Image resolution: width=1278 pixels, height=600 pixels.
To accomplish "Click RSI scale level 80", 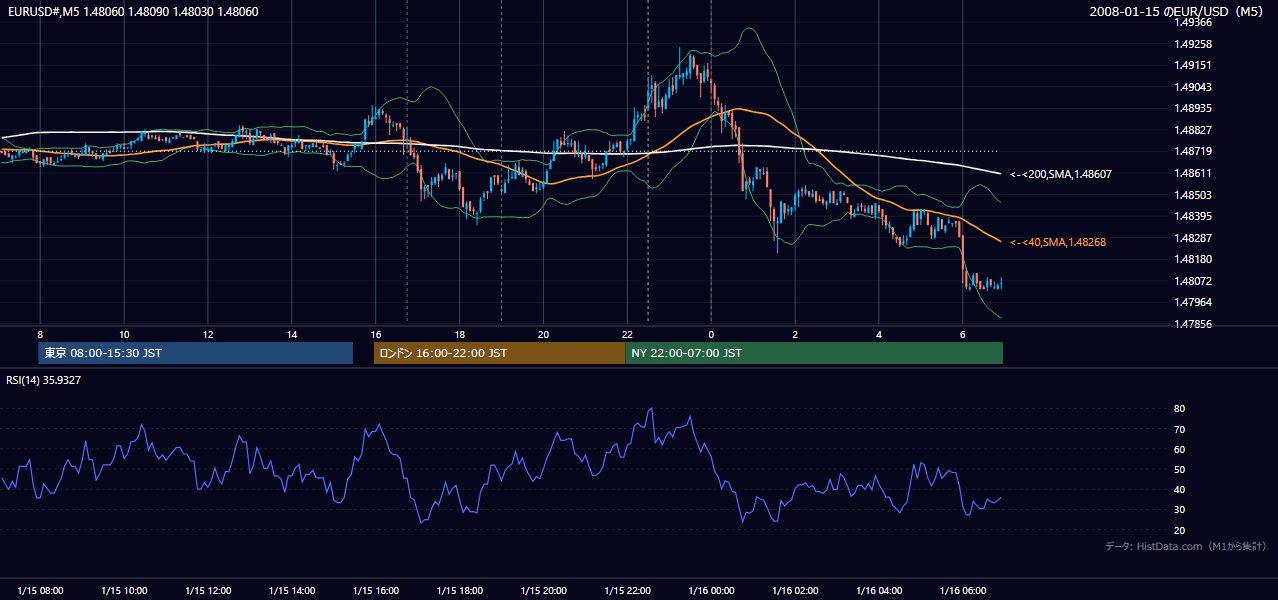I will pyautogui.click(x=1180, y=409).
